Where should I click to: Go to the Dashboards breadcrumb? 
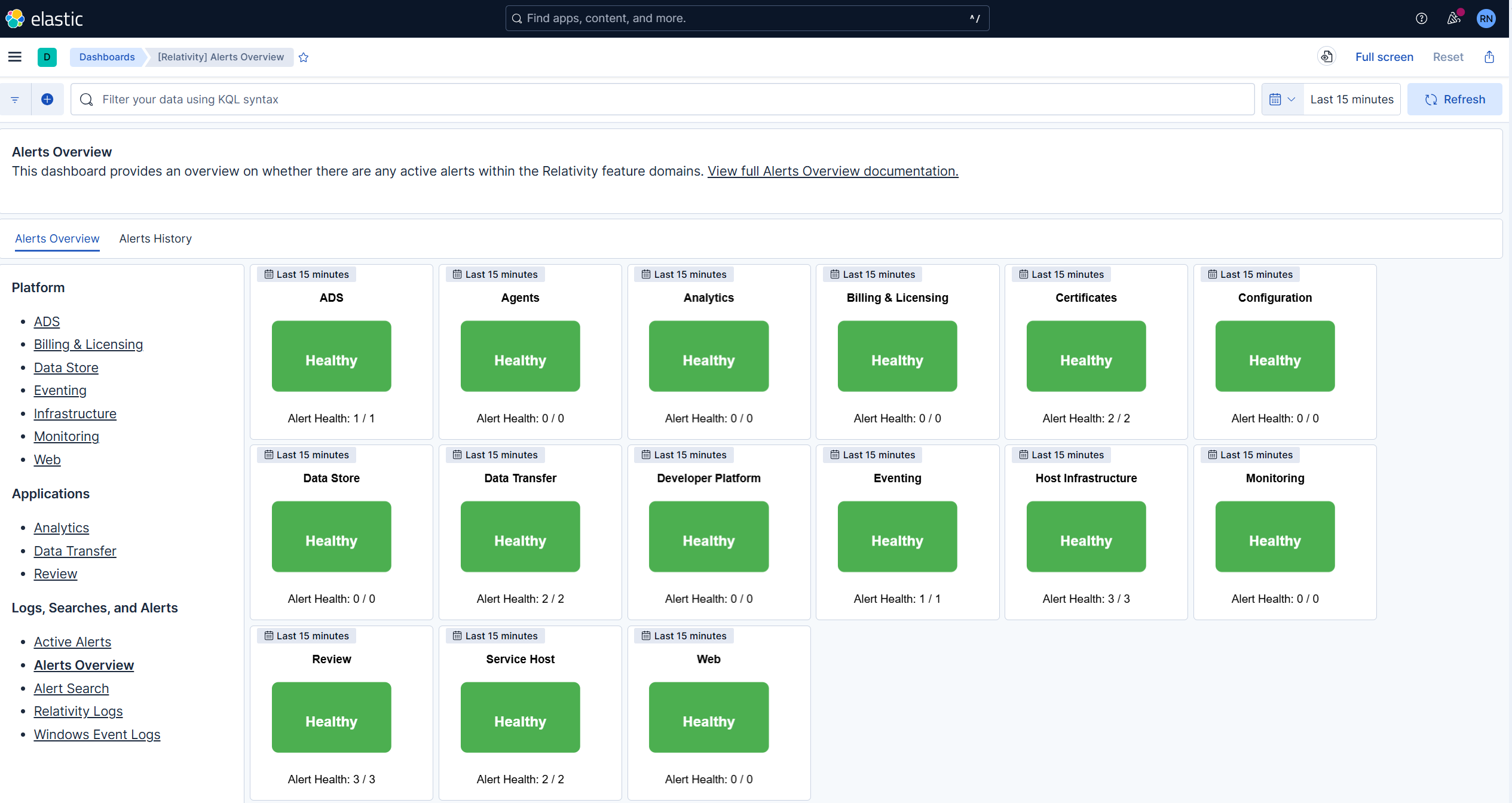click(x=107, y=57)
